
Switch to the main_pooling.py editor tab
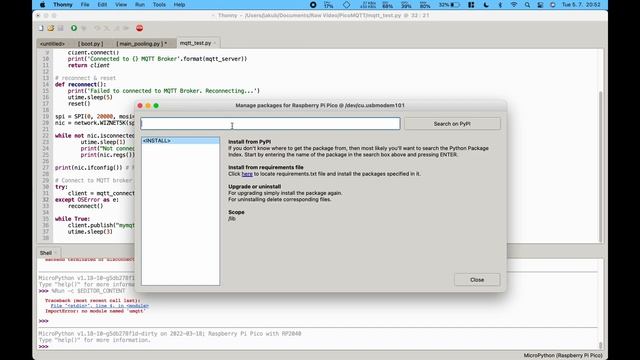coord(142,43)
